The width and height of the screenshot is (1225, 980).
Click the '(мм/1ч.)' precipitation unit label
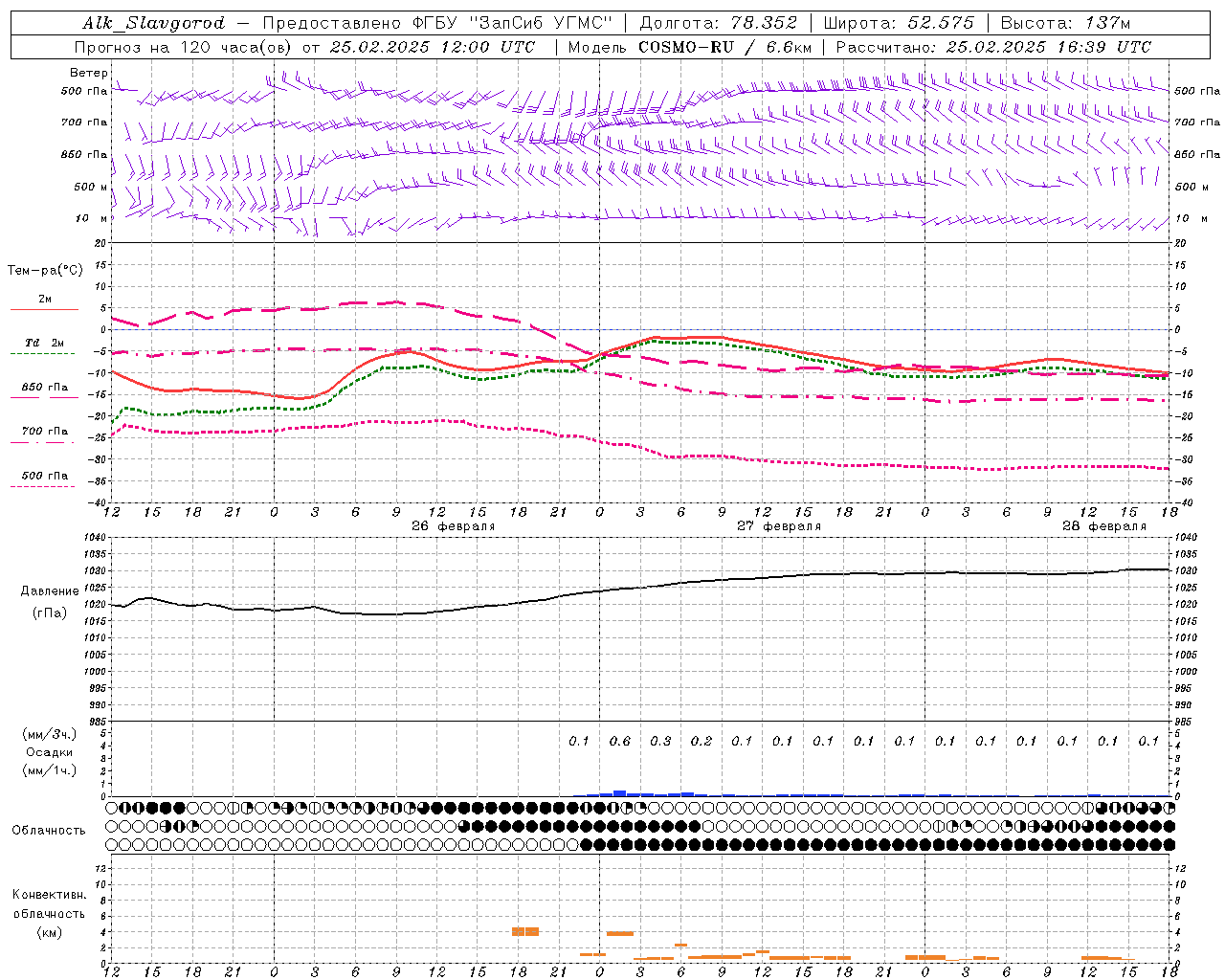point(50,770)
